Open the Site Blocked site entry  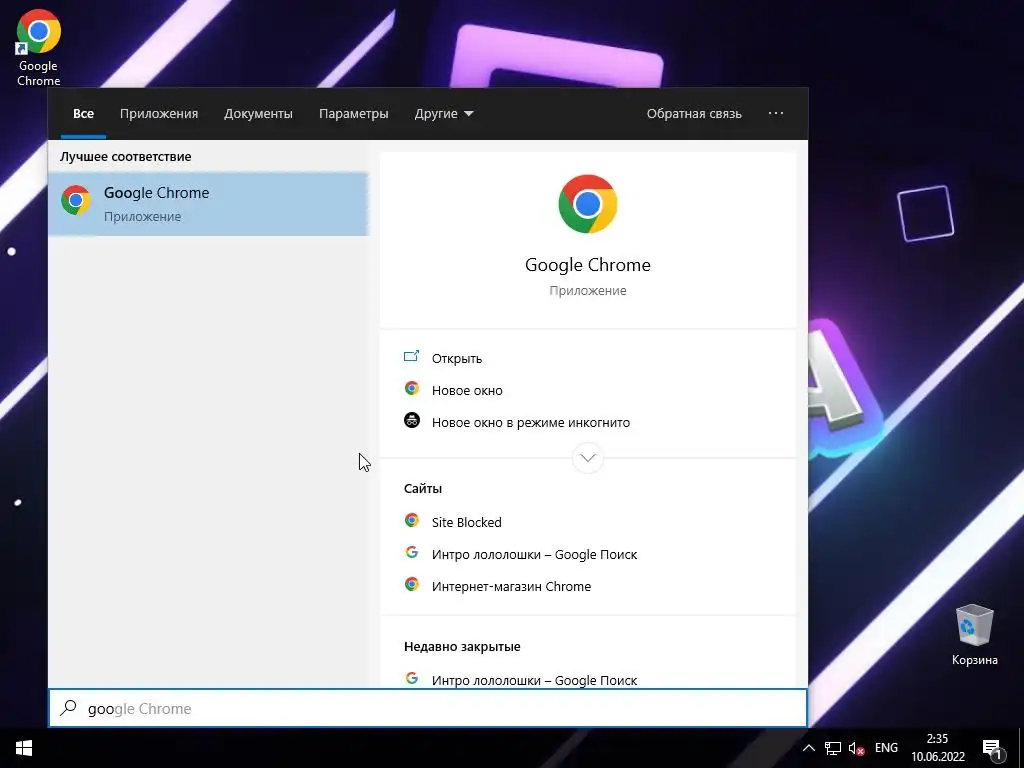[466, 522]
